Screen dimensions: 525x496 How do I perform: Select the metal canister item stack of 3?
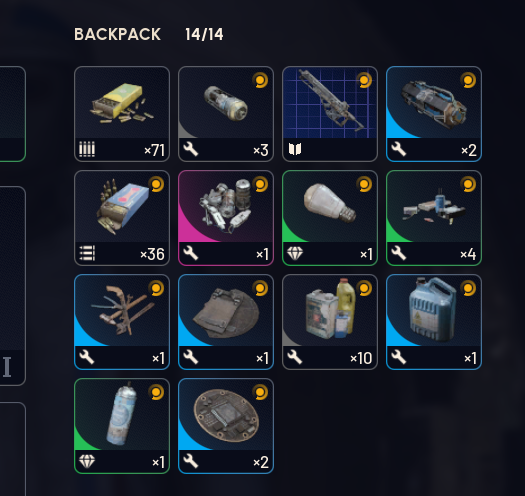pos(226,114)
